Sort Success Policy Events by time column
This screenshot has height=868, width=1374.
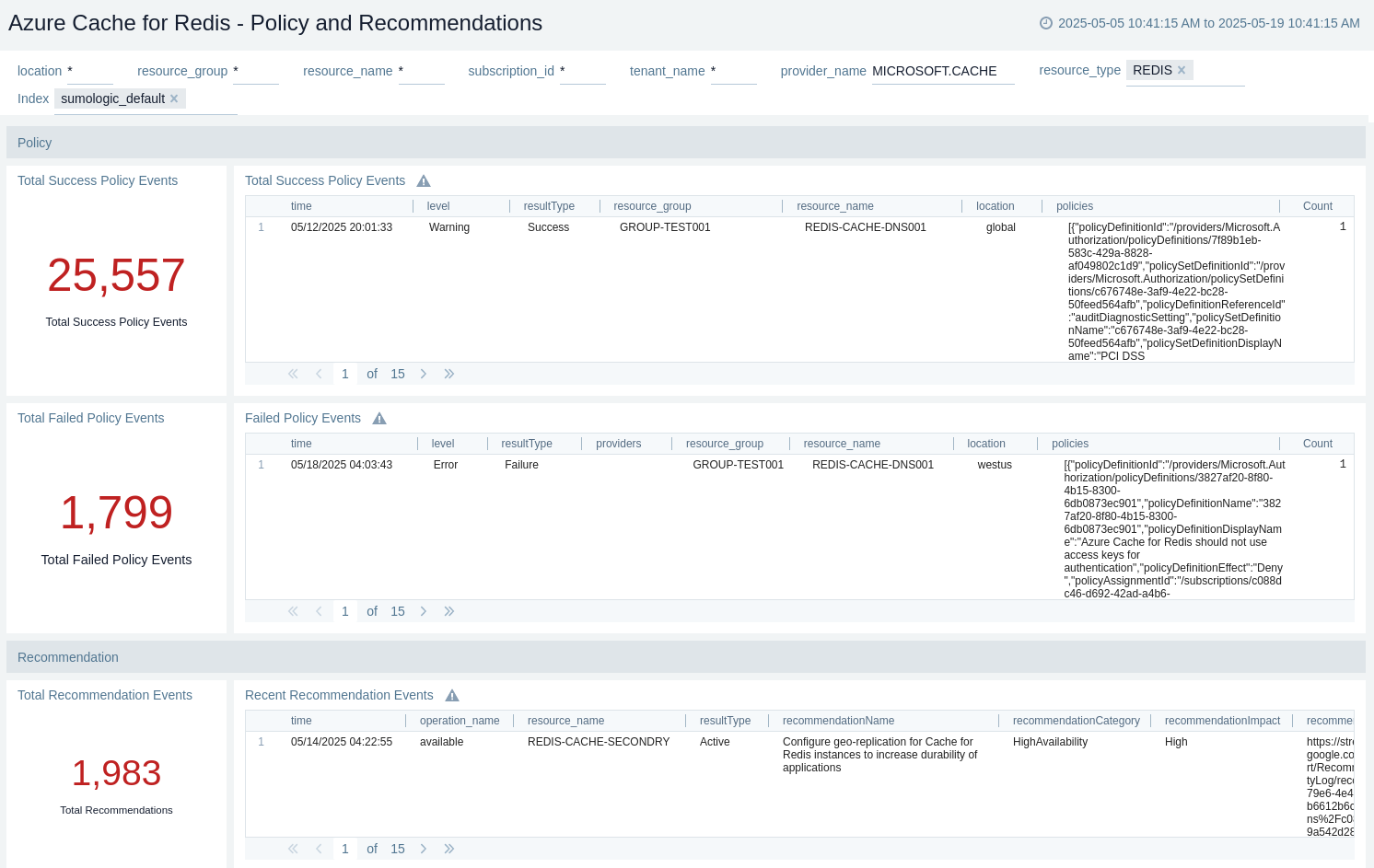301,206
